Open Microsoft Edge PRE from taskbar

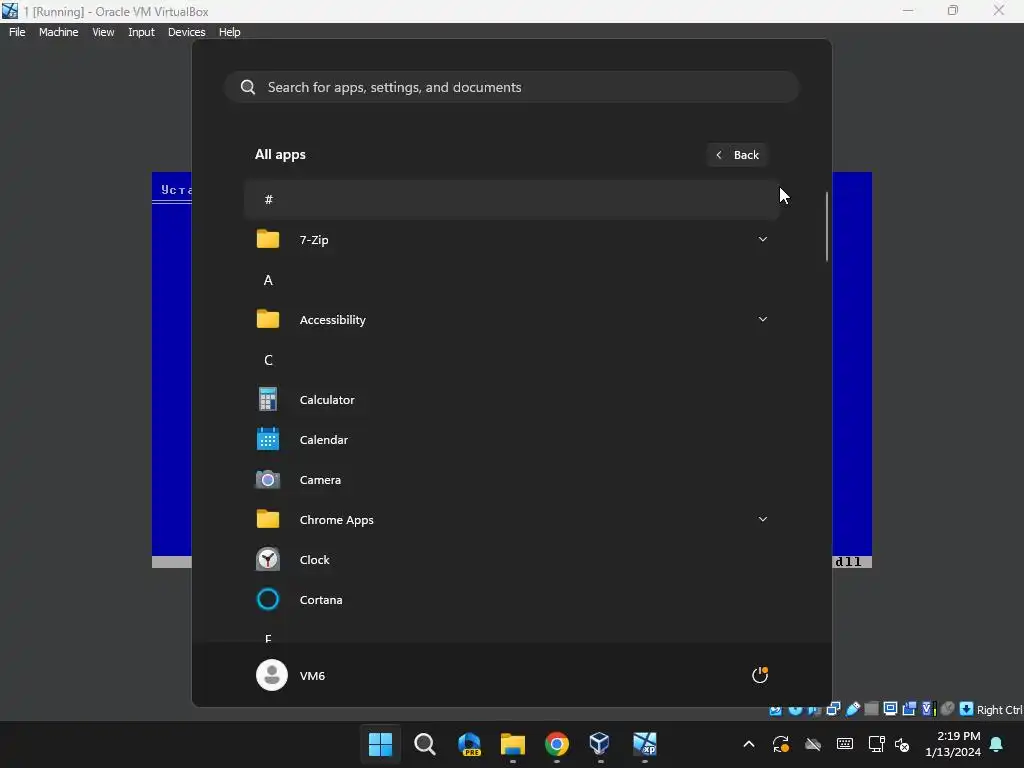point(469,744)
